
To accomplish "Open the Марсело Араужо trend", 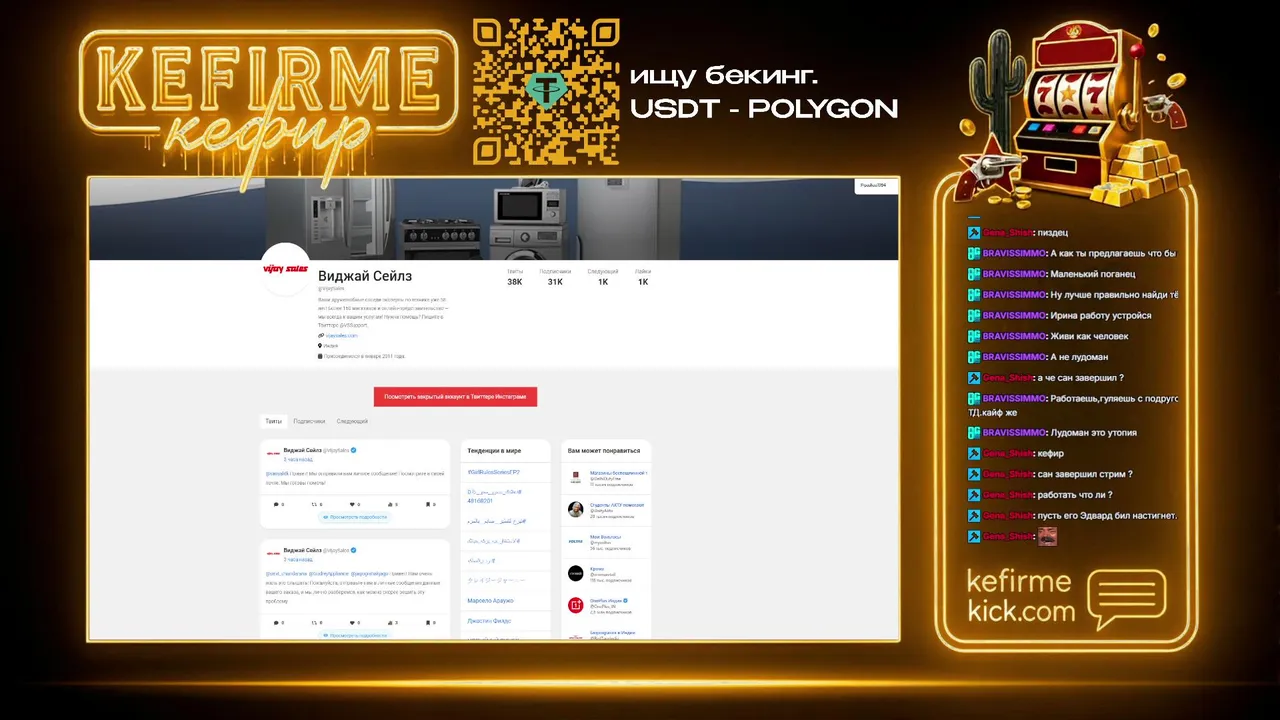I will point(491,601).
